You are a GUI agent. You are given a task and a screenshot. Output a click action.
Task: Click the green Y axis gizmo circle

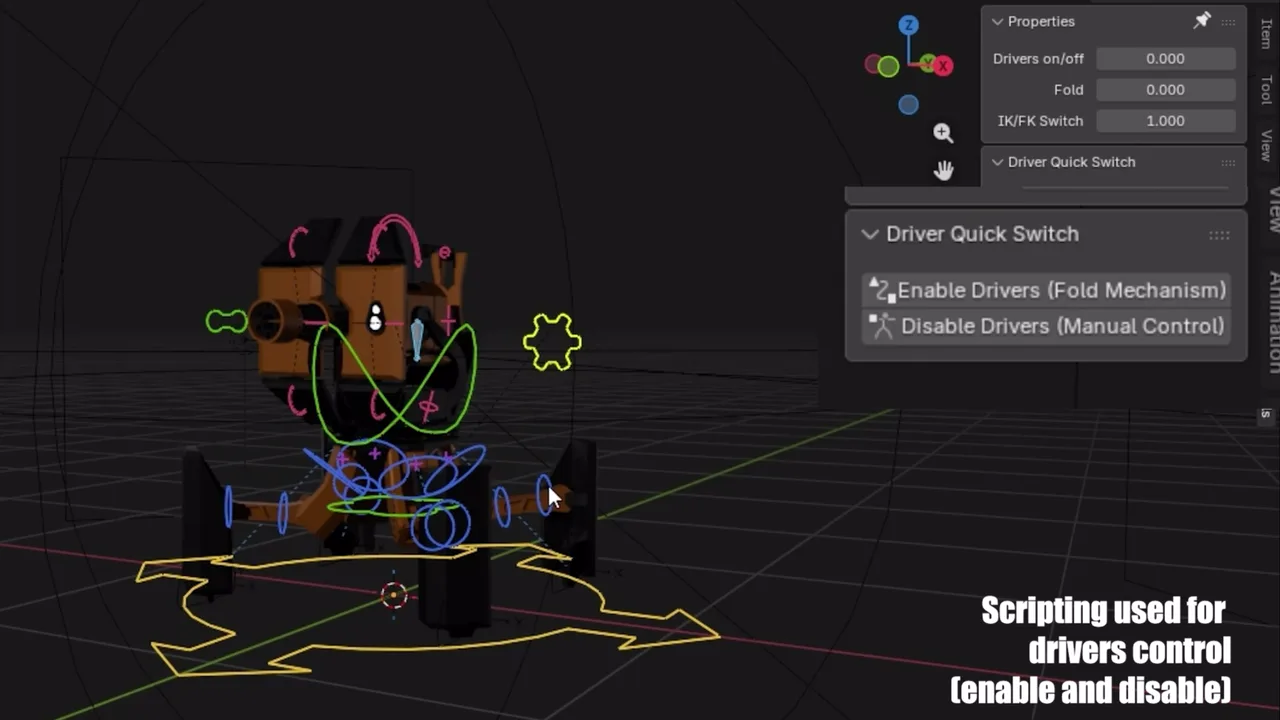(888, 66)
